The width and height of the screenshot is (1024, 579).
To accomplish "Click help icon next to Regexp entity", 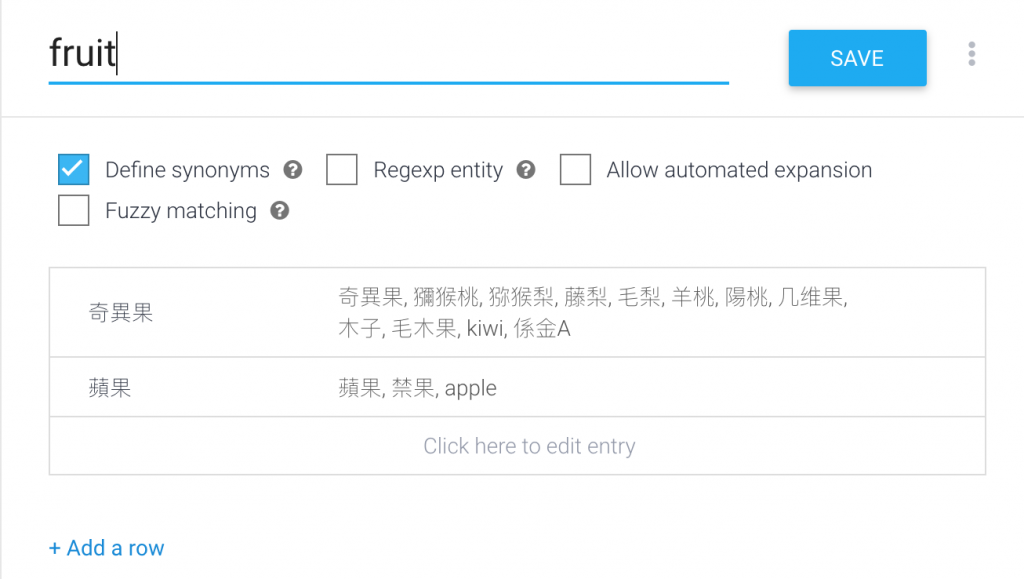I will click(526, 170).
